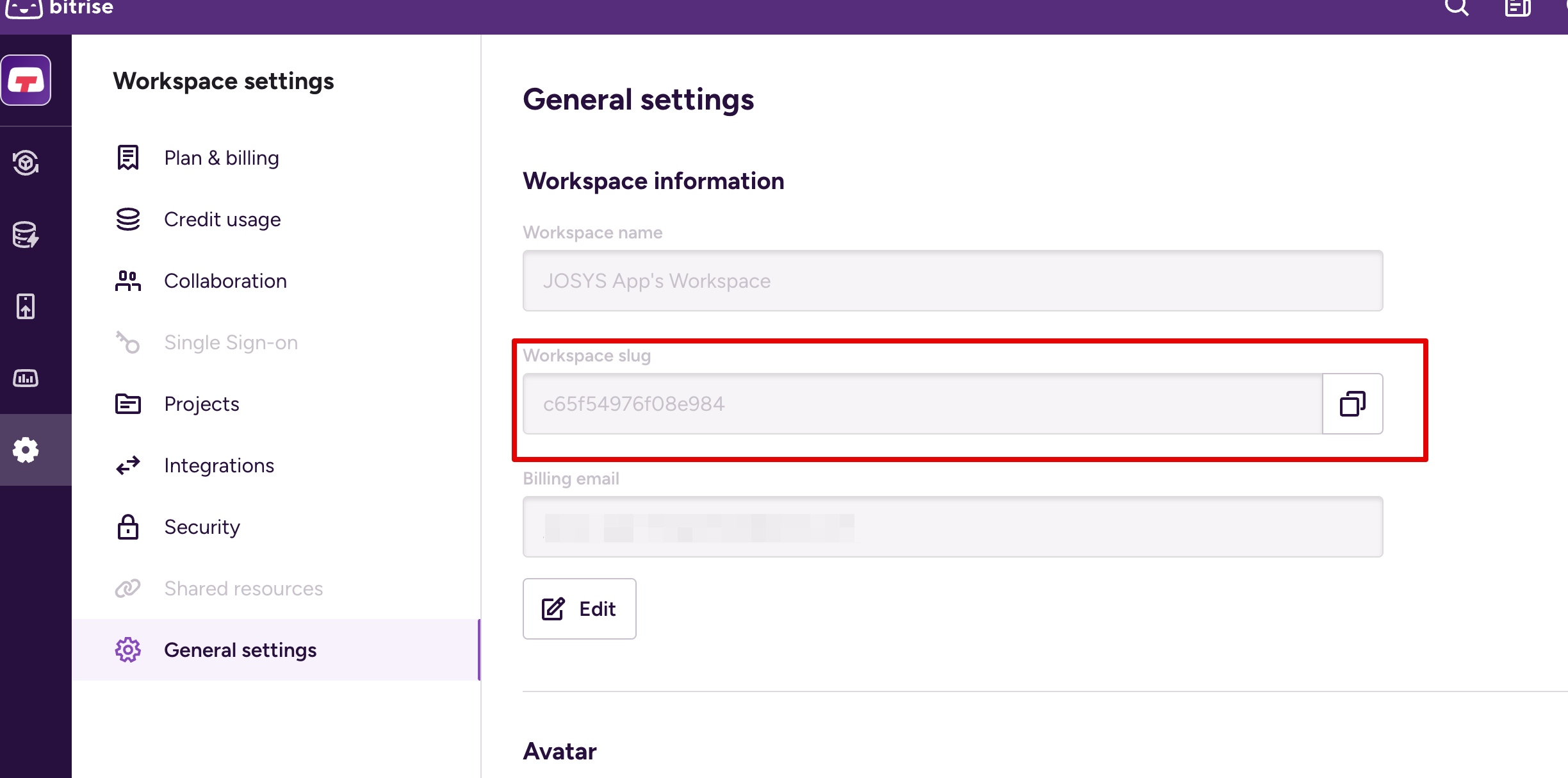Open the Integrations section

(x=218, y=465)
